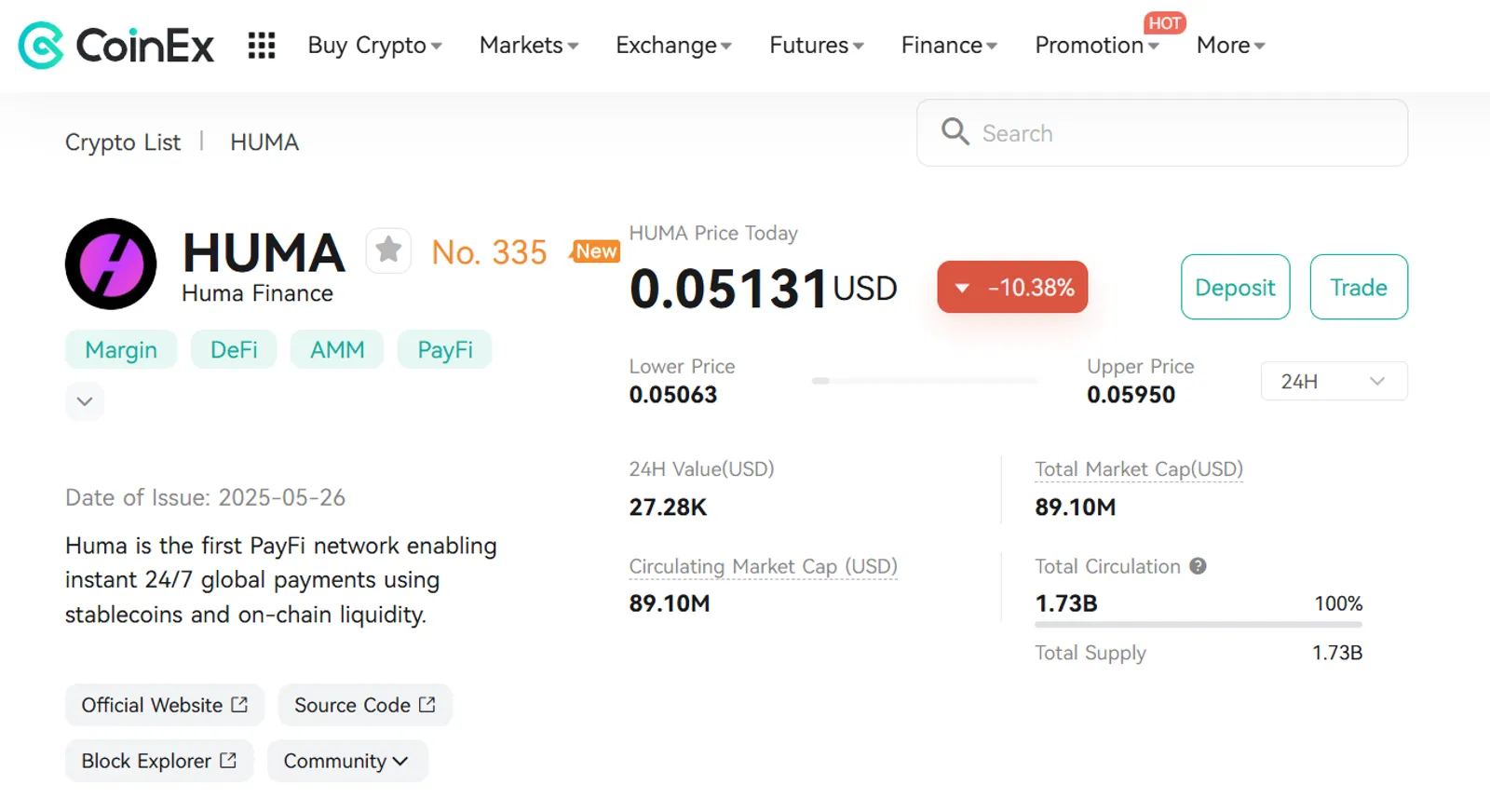Click the Circulating Market Cap (USD) label
The height and width of the screenshot is (812, 1490).
[763, 566]
